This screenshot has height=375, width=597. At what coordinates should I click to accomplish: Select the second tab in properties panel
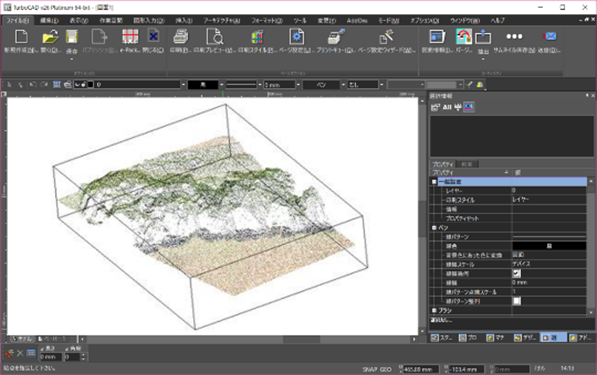467,164
